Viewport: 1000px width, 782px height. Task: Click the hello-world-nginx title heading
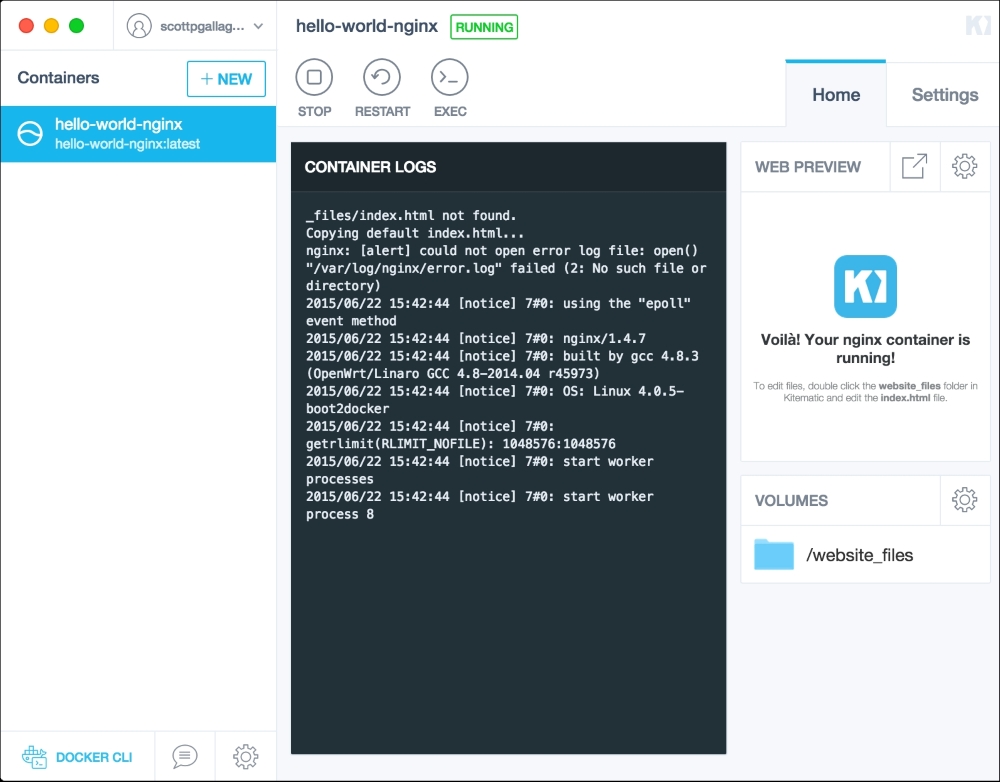[367, 26]
